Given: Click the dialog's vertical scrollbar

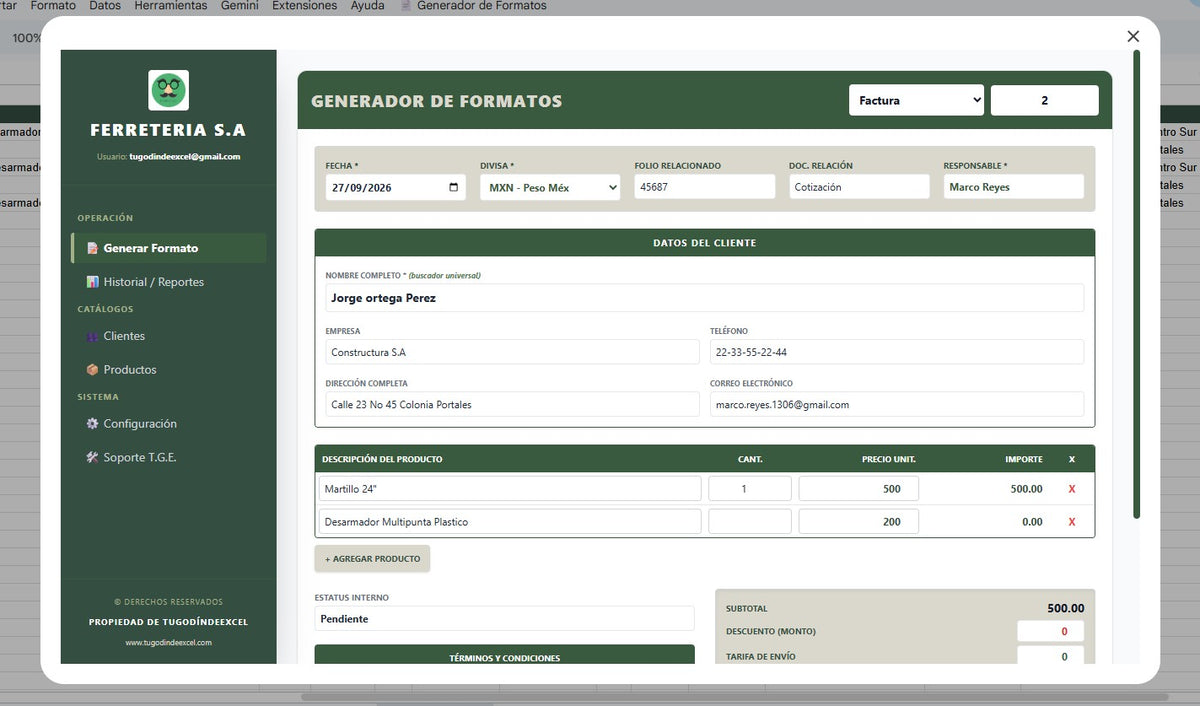Looking at the screenshot, I should tap(1136, 284).
